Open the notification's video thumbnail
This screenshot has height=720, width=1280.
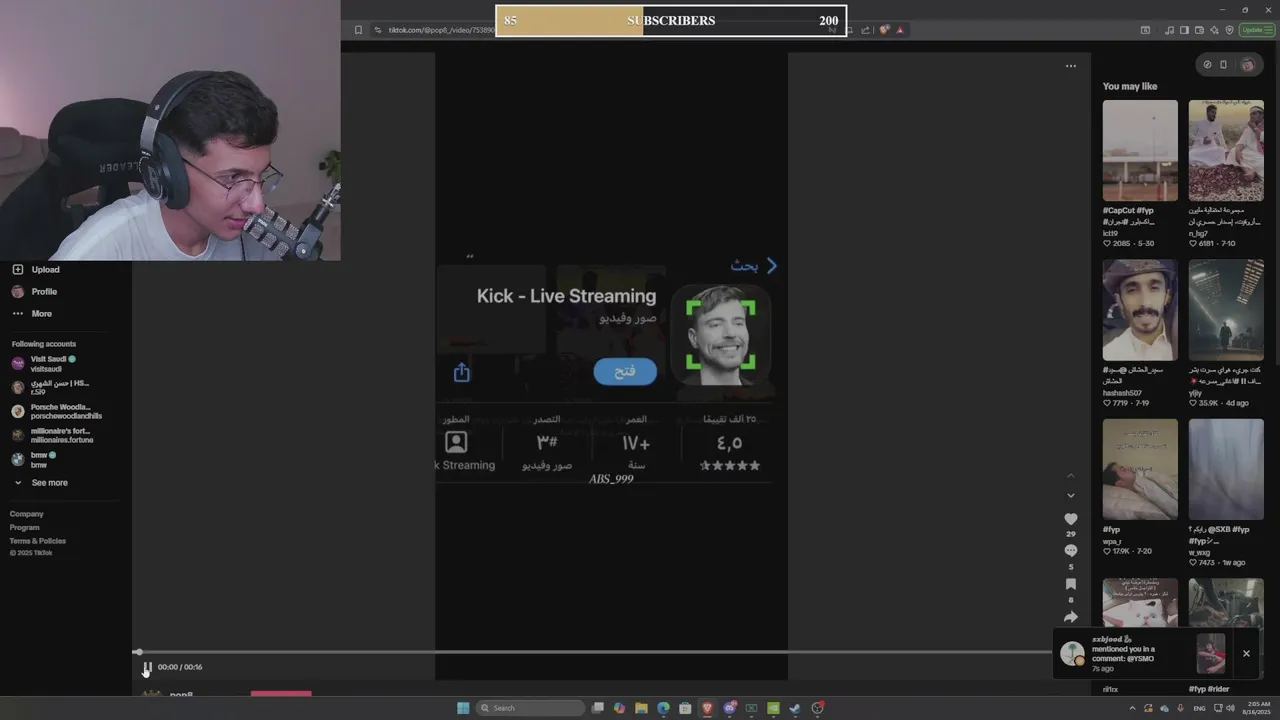1211,653
